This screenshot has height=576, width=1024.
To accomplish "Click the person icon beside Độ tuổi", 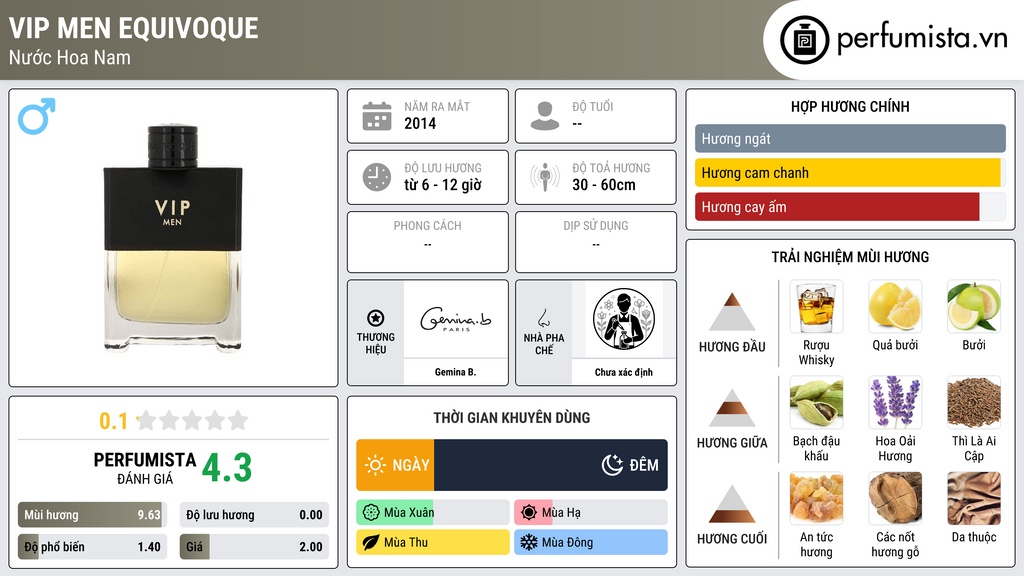I will click(545, 116).
